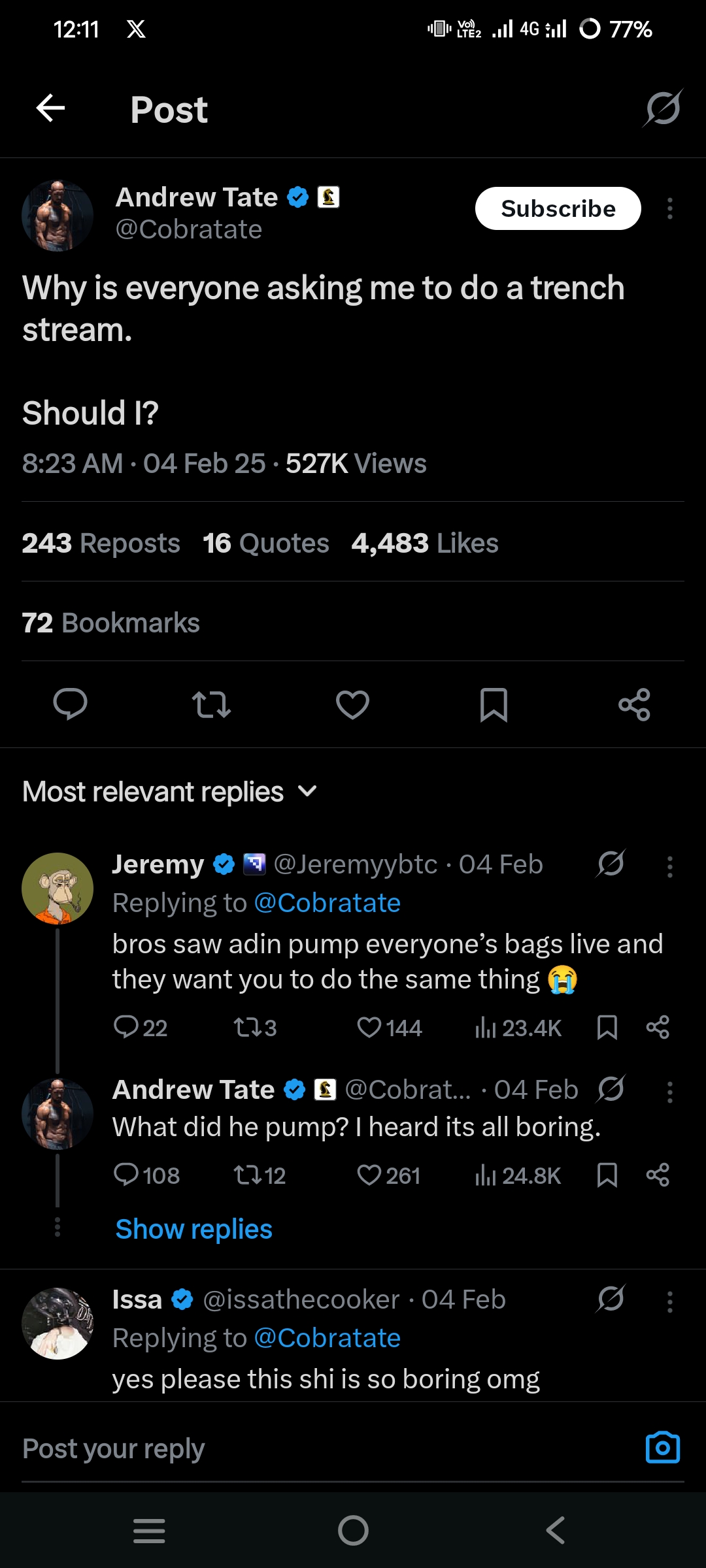Tap the back arrow in Post header
Viewport: 706px width, 1568px height.
(x=50, y=108)
